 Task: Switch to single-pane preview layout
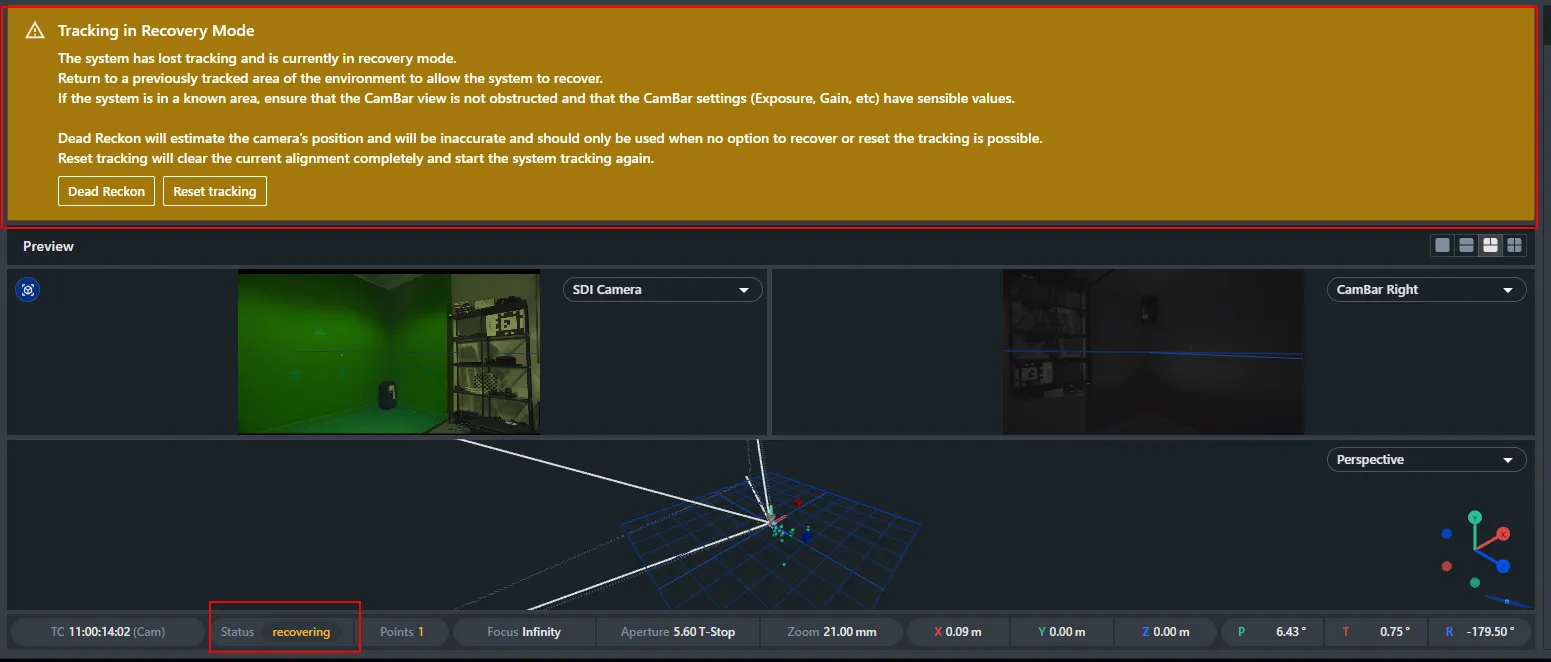point(1443,246)
